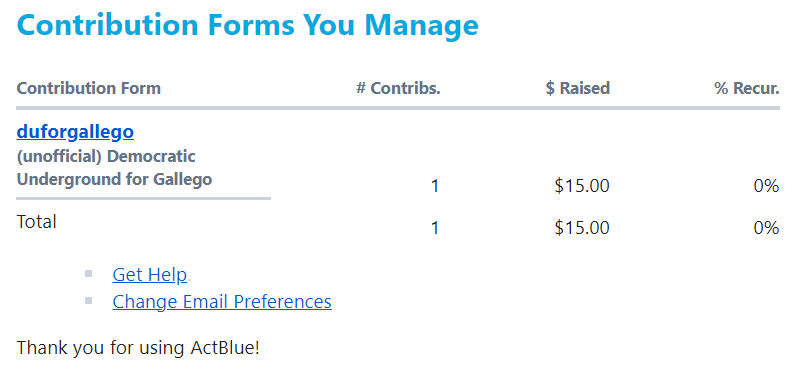Image resolution: width=788 pixels, height=373 pixels.
Task: Open the duforgallego contribution form link
Action: 75,132
